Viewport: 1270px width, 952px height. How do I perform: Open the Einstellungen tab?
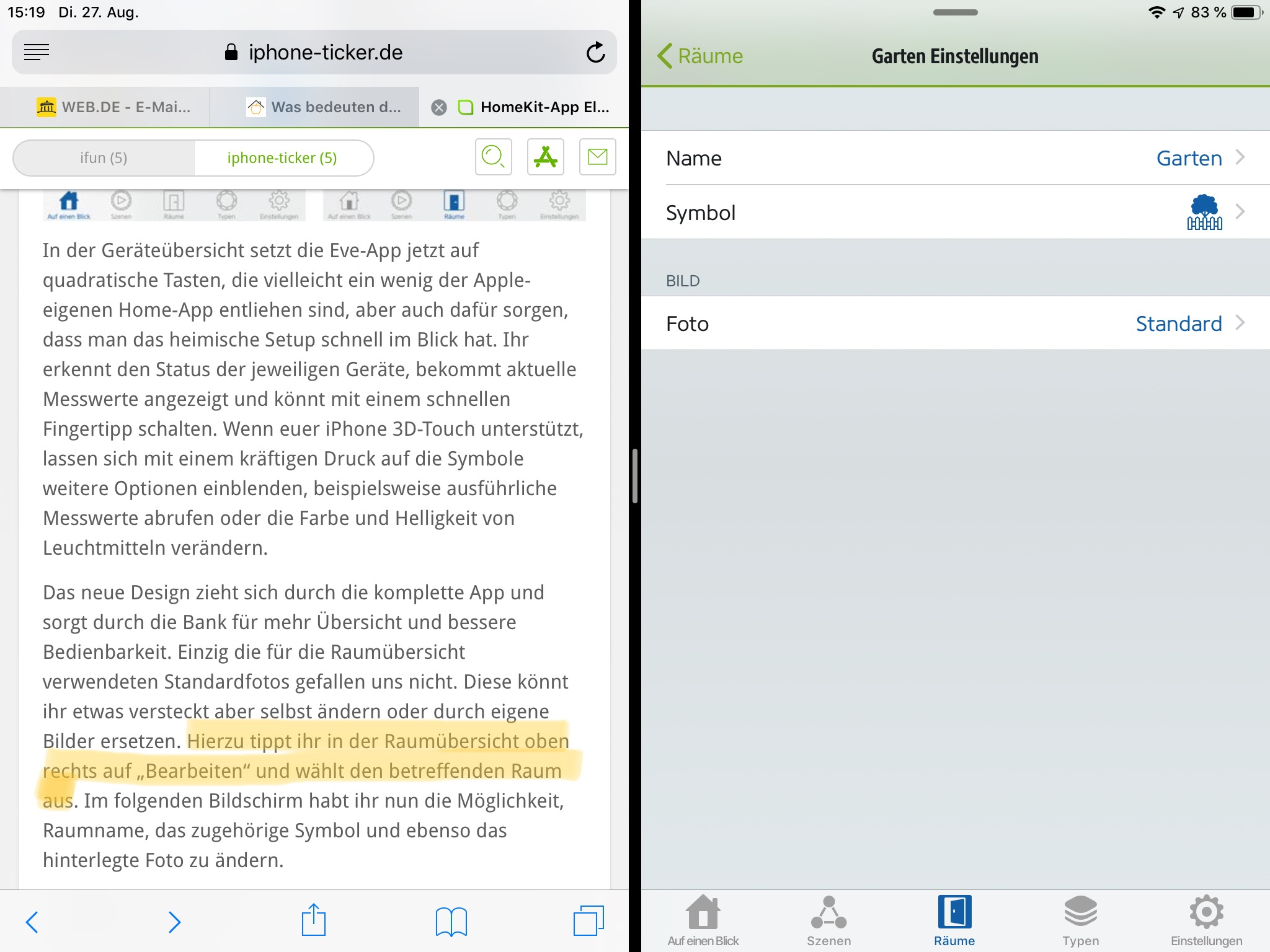(1206, 921)
